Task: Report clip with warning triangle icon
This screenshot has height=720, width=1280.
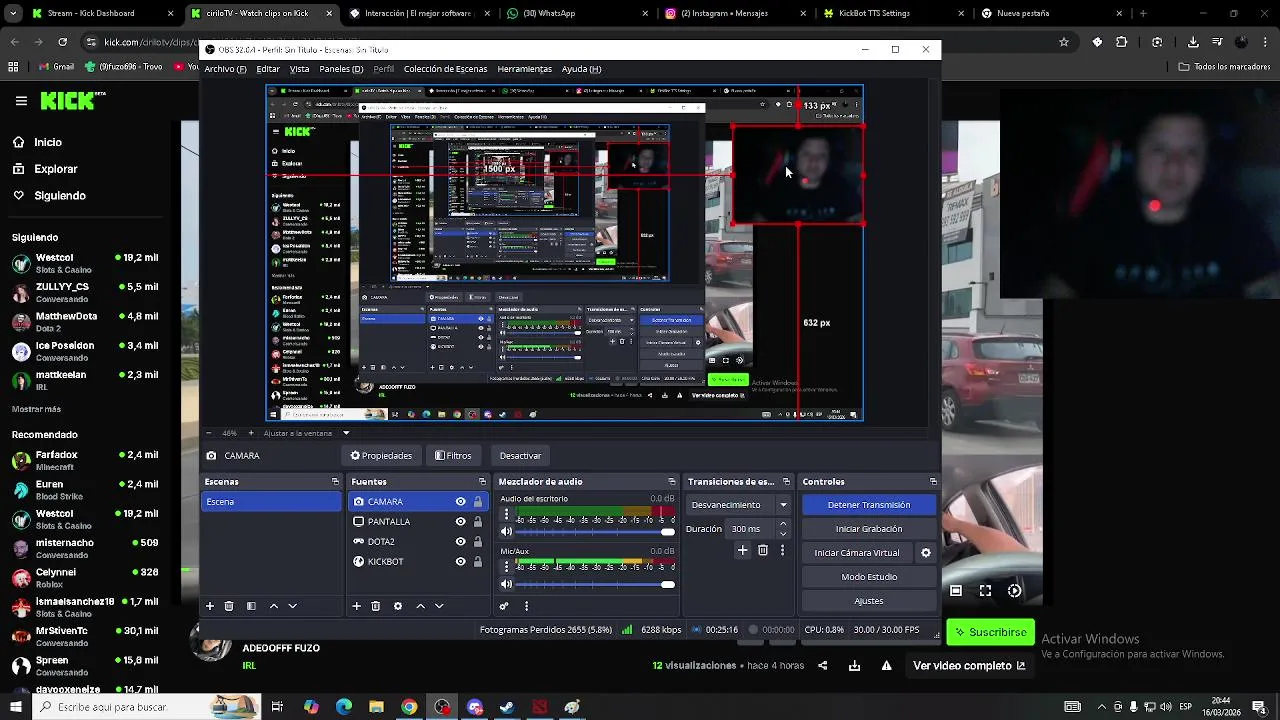Action: click(x=886, y=666)
